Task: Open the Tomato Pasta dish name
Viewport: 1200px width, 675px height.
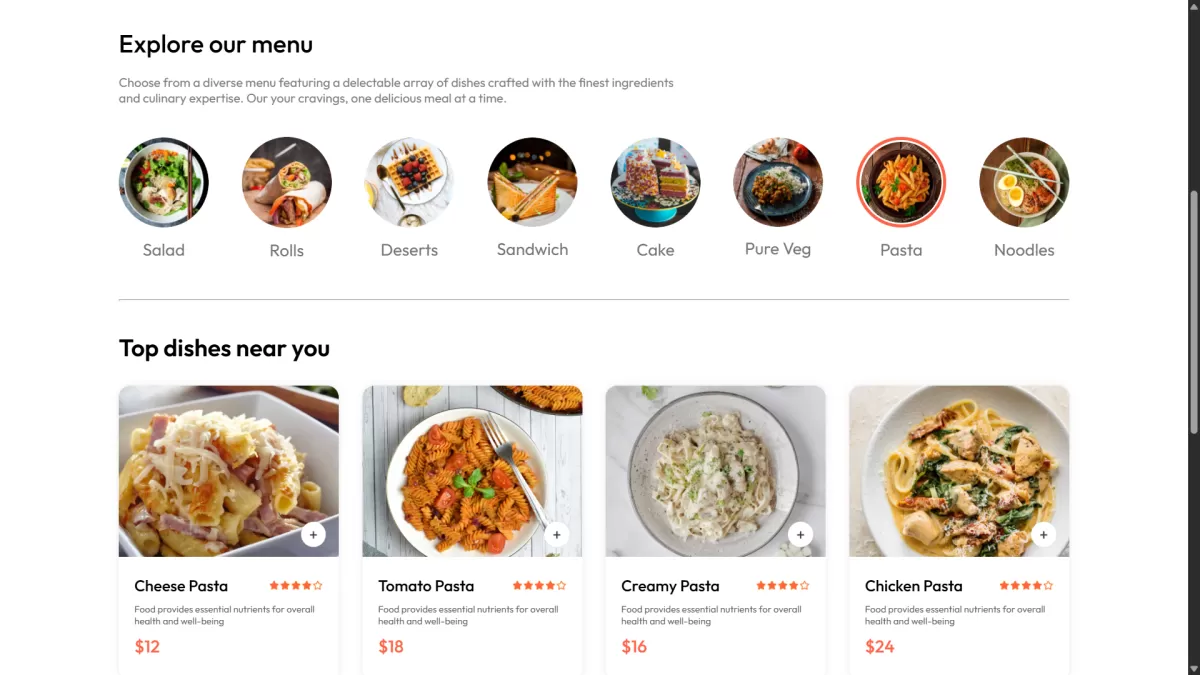Action: pos(426,586)
